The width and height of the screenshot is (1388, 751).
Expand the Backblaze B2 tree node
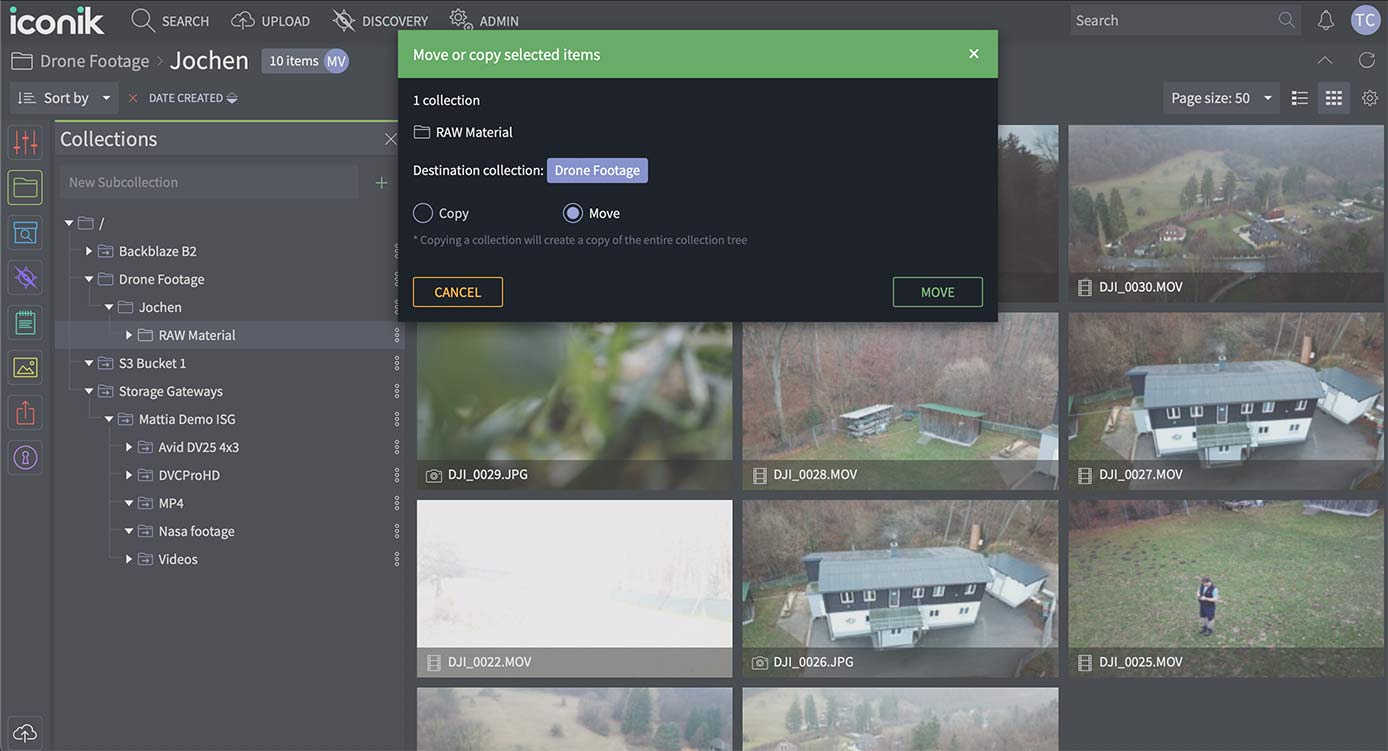[89, 251]
